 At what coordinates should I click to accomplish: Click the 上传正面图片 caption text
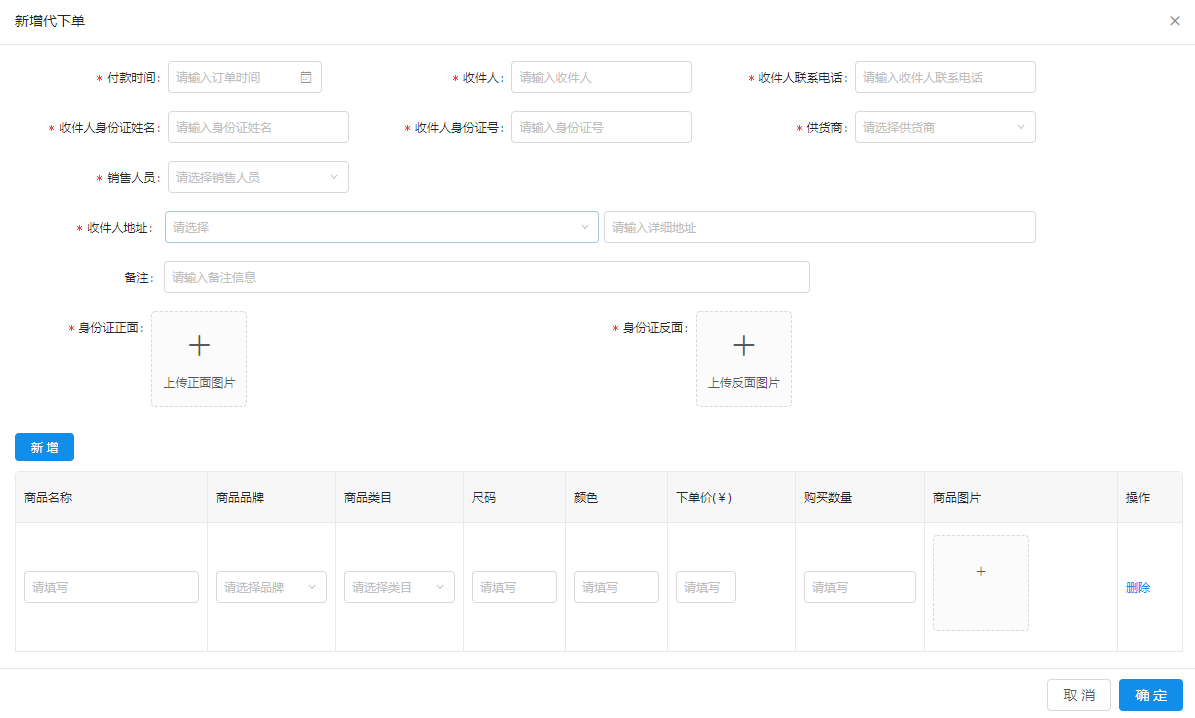tap(199, 383)
